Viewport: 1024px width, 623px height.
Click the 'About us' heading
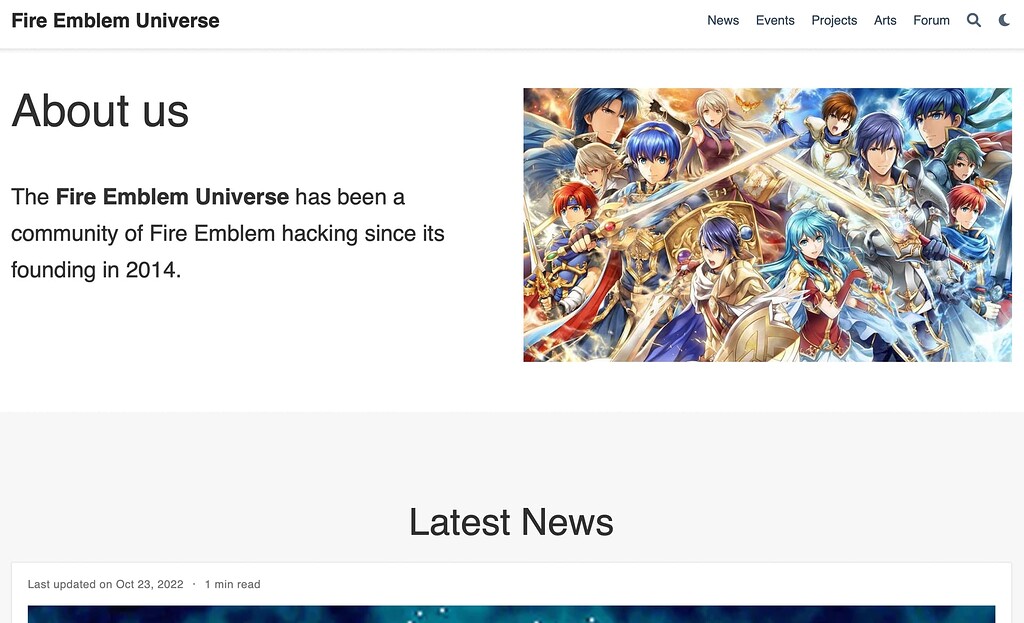click(x=99, y=111)
